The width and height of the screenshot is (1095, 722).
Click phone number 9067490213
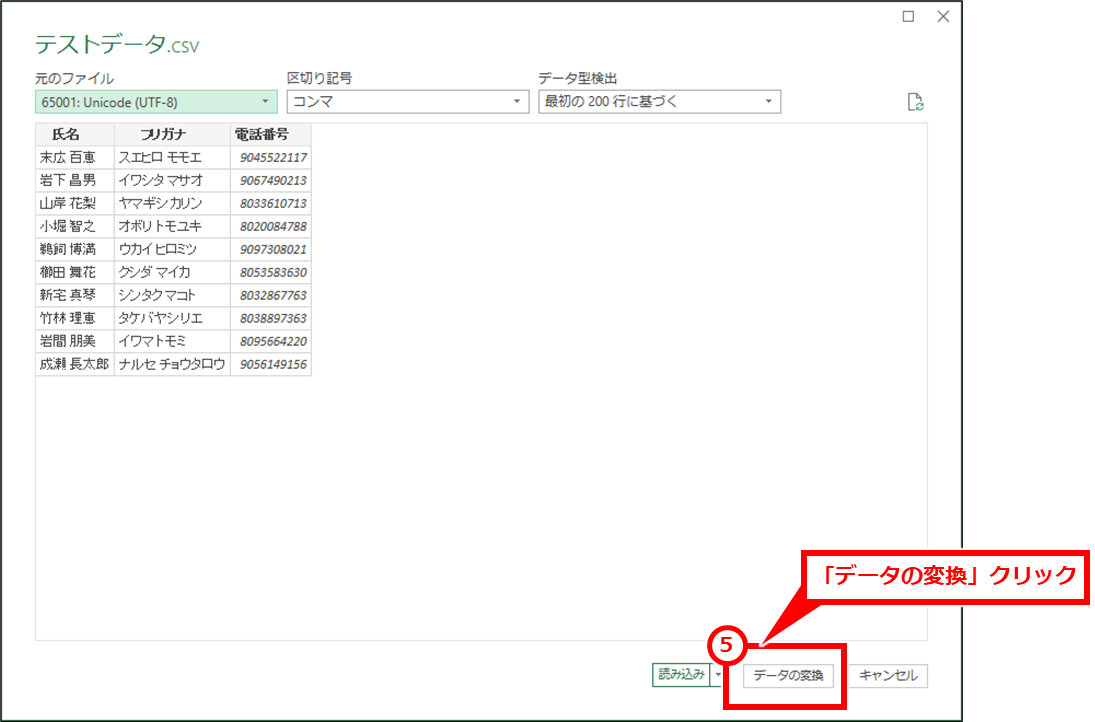pos(271,181)
